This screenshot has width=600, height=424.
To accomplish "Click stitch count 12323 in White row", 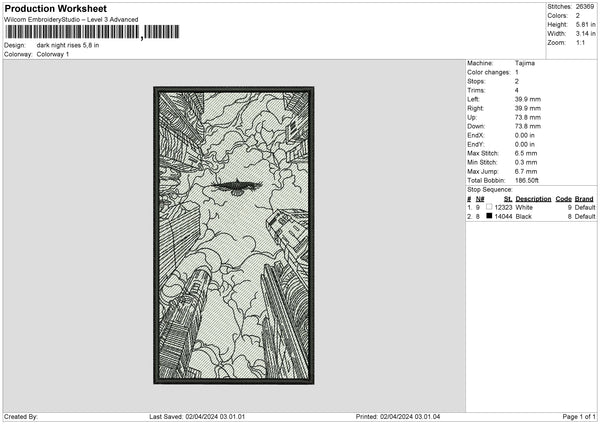I will point(503,207).
